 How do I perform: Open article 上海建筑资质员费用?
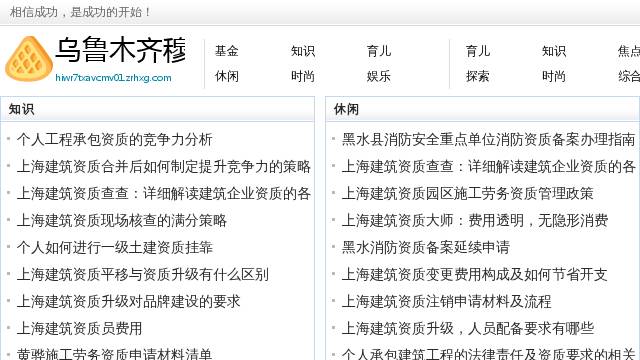(80, 328)
